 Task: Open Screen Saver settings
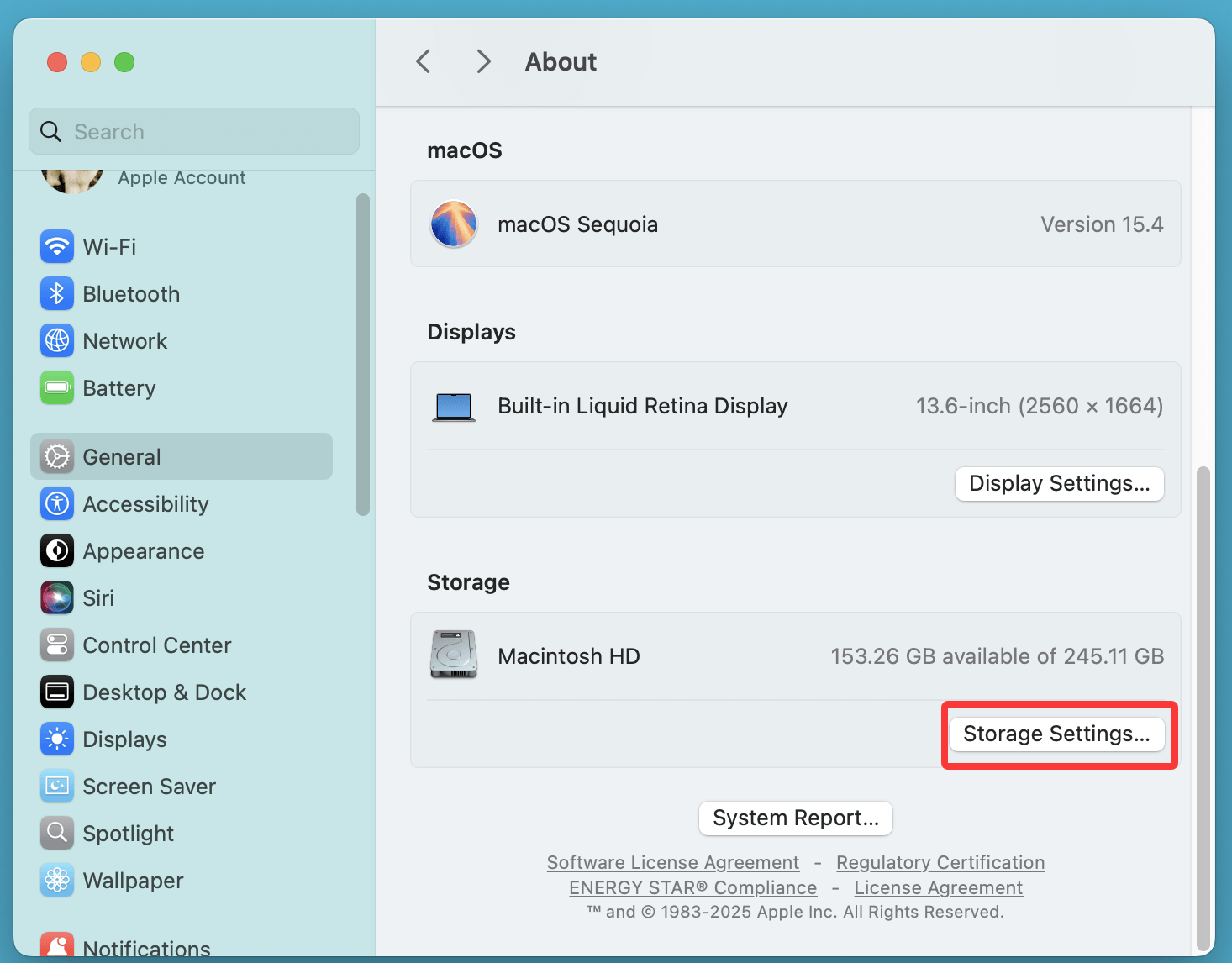[150, 786]
